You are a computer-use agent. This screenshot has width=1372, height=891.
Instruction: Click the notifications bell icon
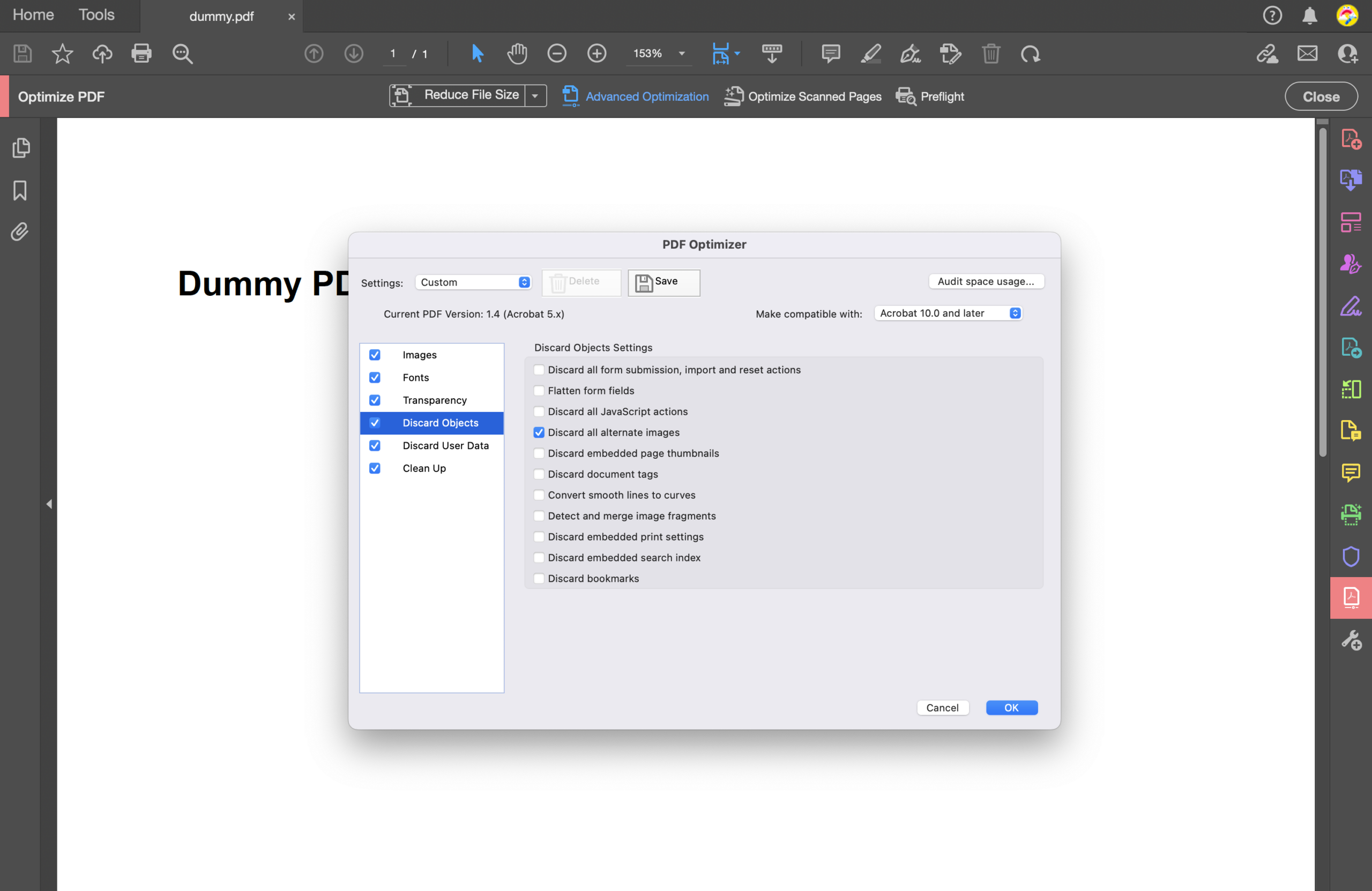pos(1309,16)
